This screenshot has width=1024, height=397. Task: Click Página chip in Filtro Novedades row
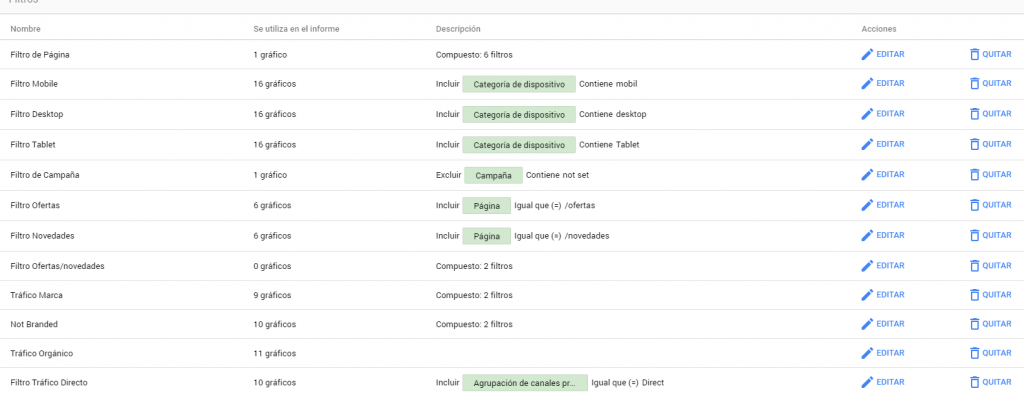pyautogui.click(x=487, y=236)
